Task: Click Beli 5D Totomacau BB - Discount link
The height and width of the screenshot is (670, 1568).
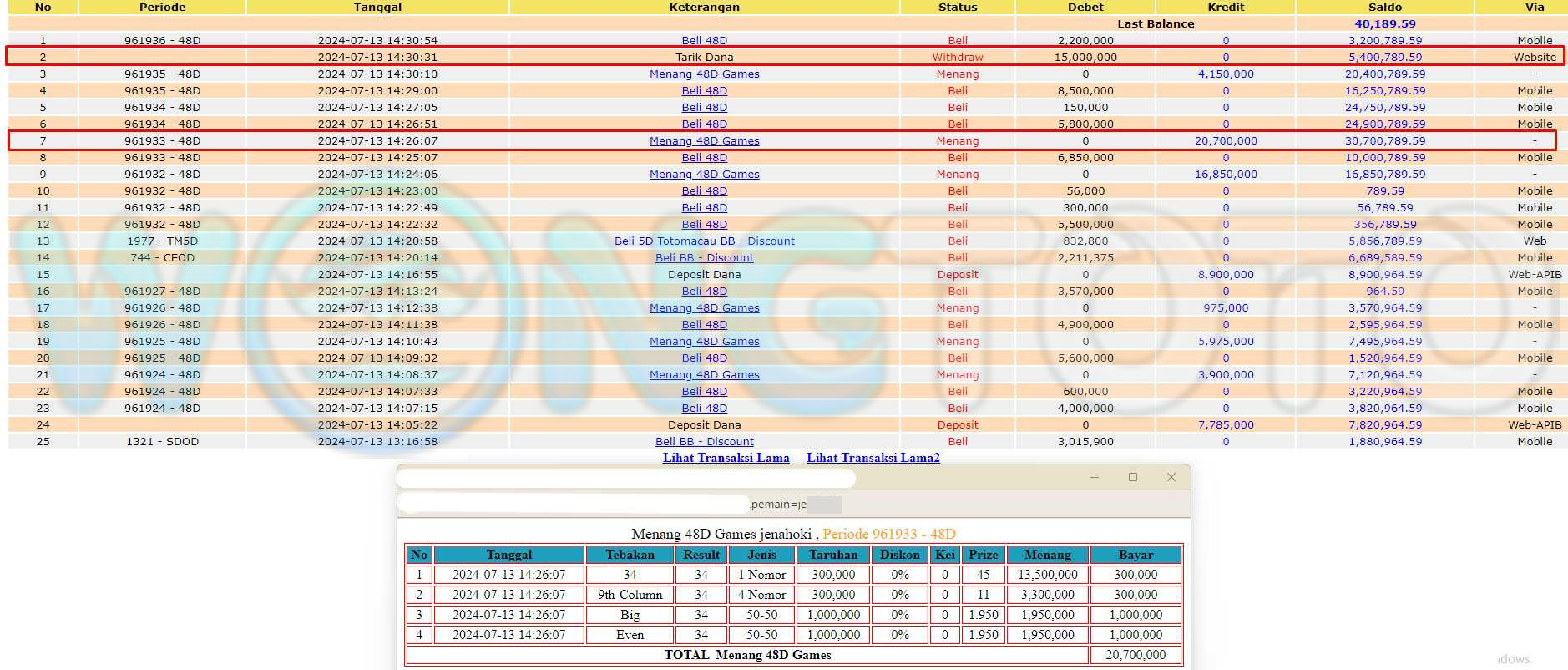Action: click(x=704, y=241)
